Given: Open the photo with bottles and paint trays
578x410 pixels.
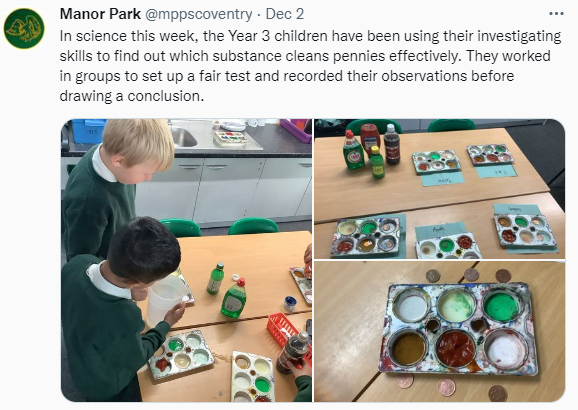Looking at the screenshot, I should tap(439, 189).
